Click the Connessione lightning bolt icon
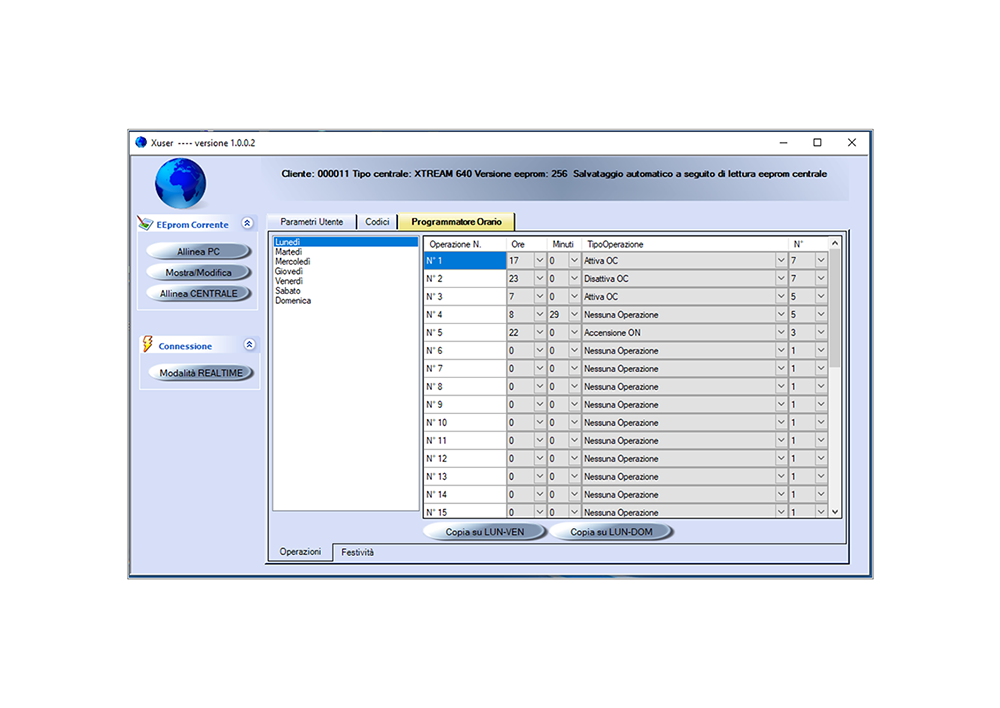1000x708 pixels. (x=148, y=345)
